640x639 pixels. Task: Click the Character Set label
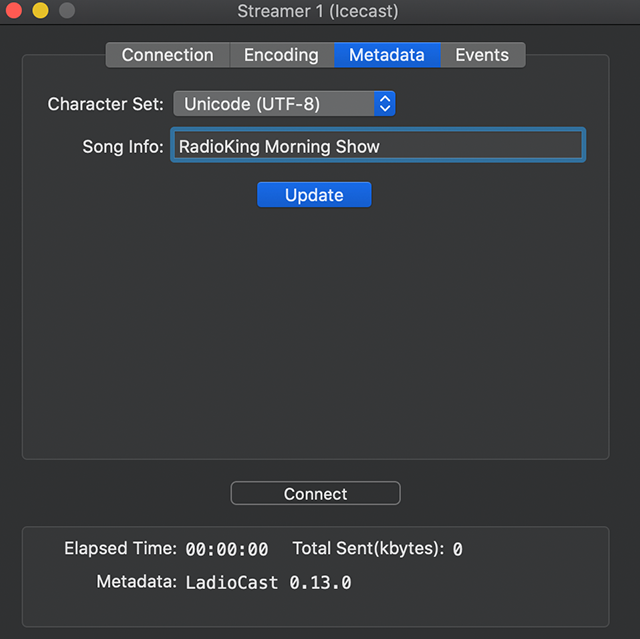[x=105, y=104]
